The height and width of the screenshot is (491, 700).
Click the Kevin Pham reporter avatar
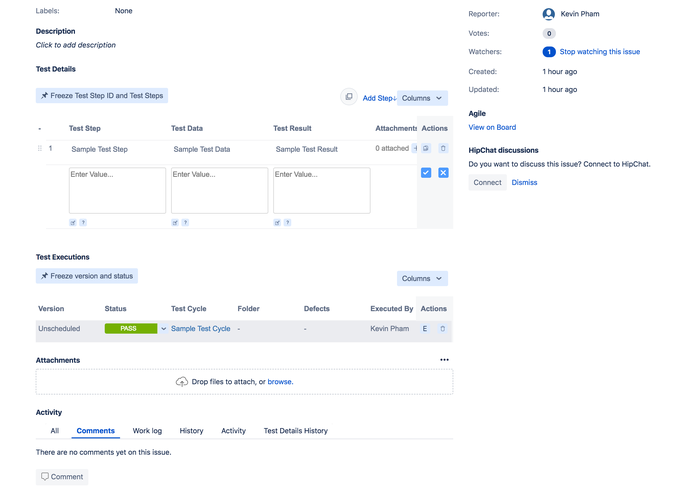pos(549,14)
